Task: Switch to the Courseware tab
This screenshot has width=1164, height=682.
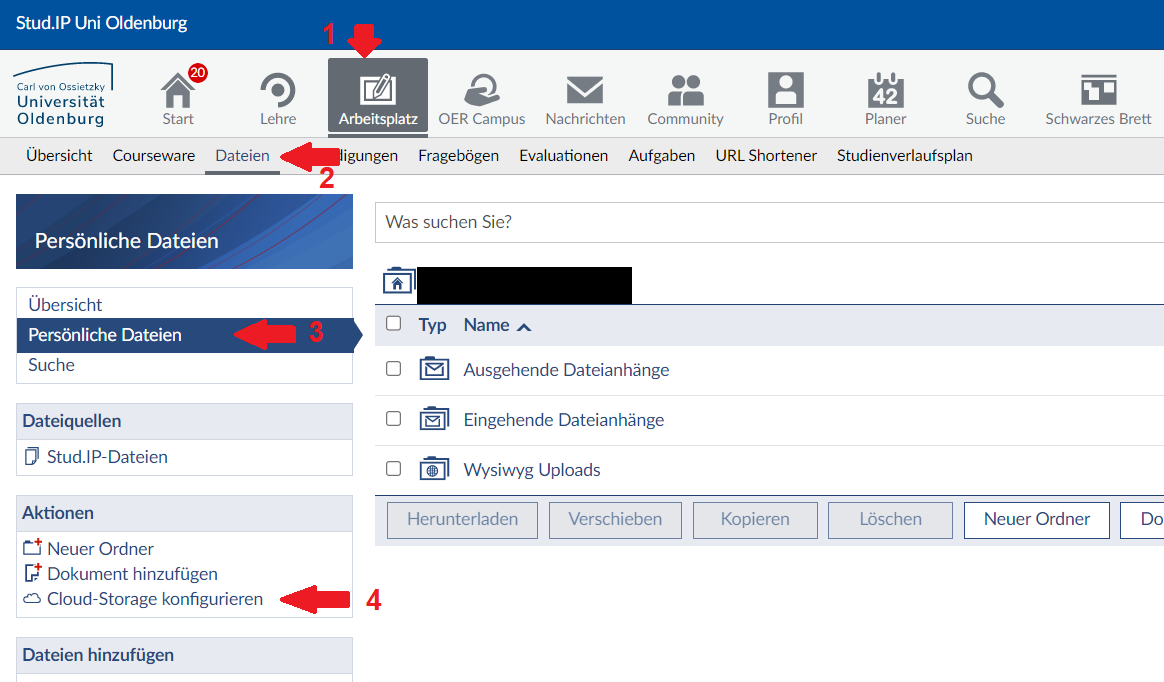Action: (x=153, y=156)
